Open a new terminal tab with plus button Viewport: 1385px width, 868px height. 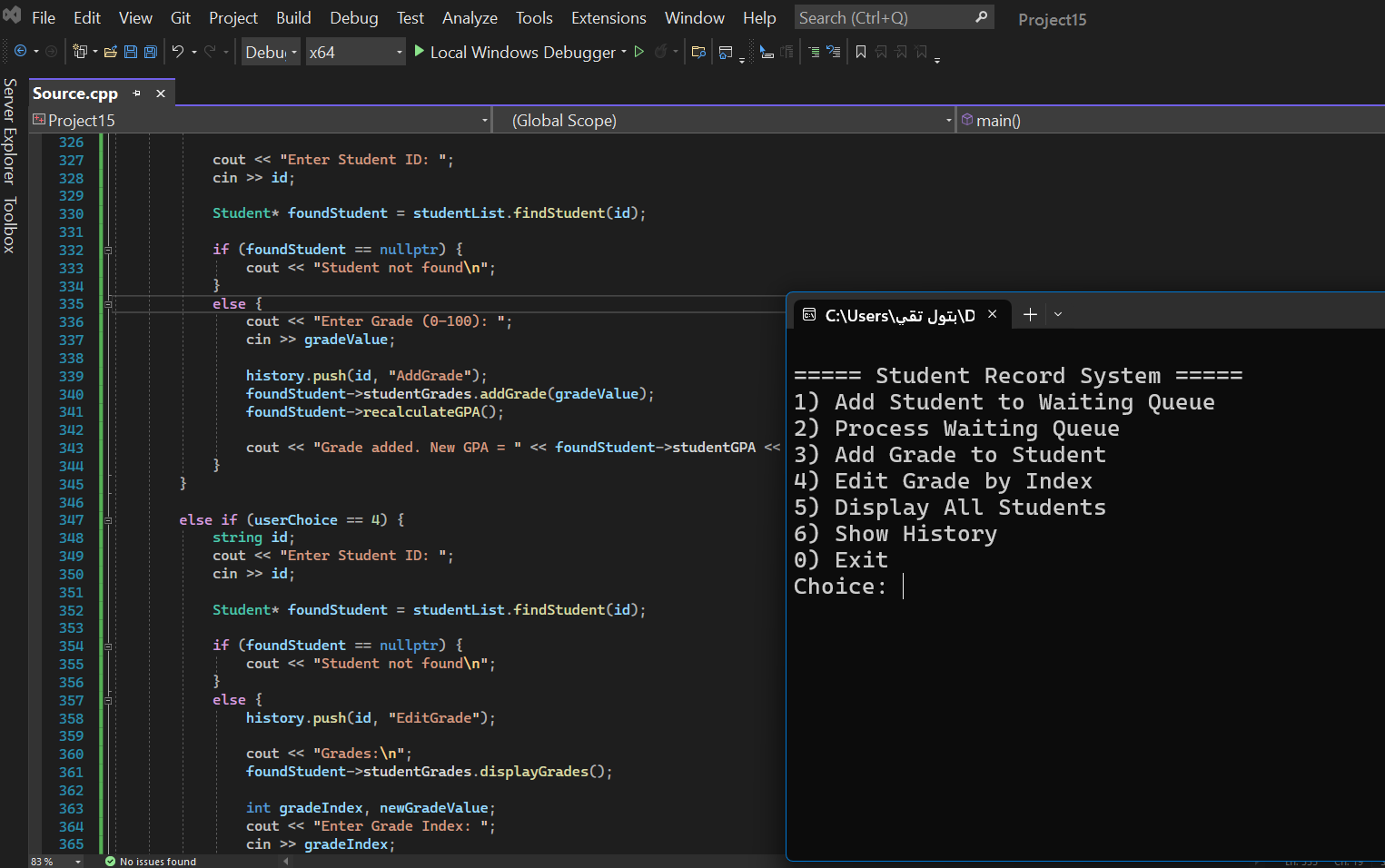pyautogui.click(x=1030, y=314)
